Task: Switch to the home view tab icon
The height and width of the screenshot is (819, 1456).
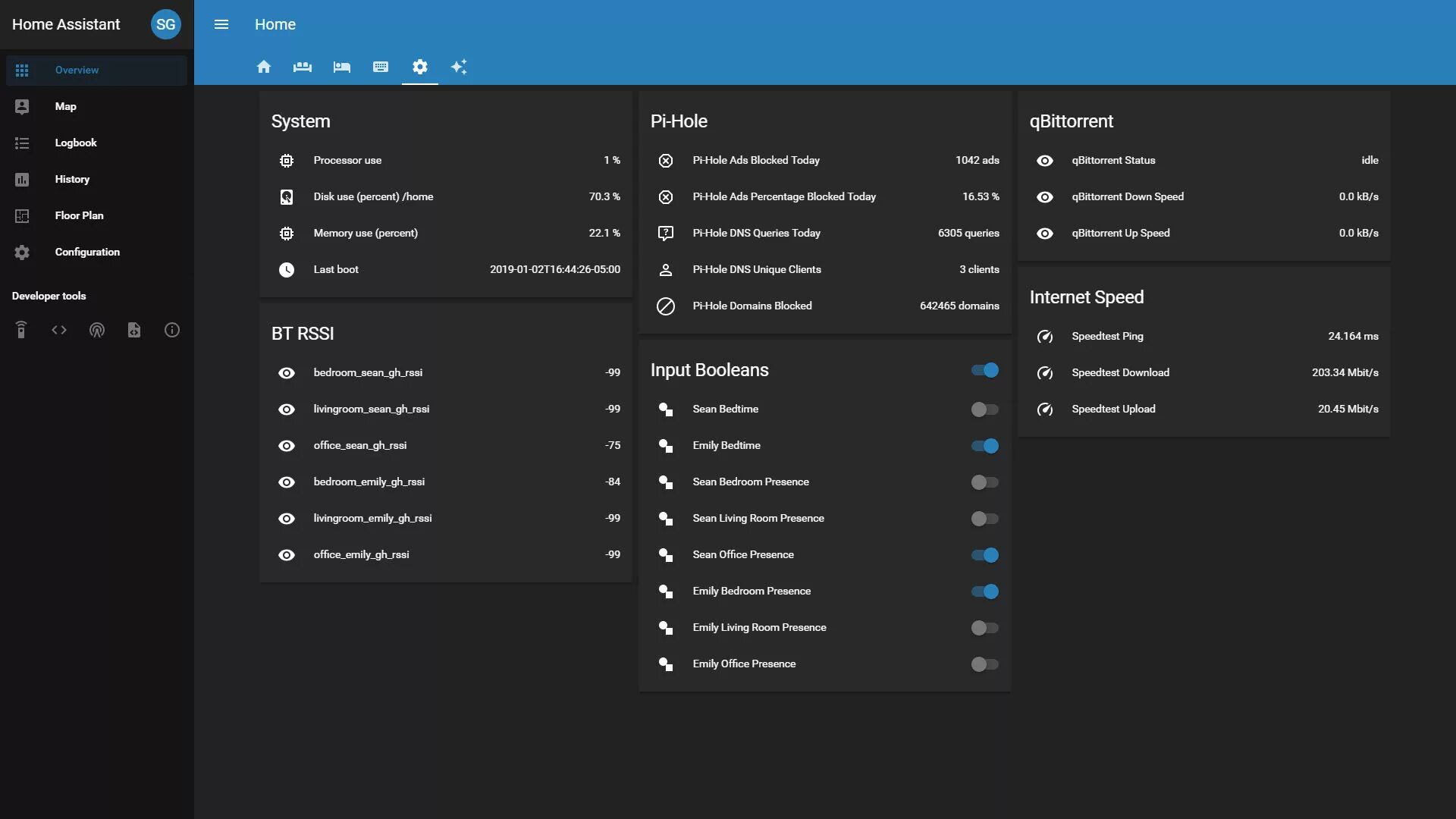Action: (263, 67)
